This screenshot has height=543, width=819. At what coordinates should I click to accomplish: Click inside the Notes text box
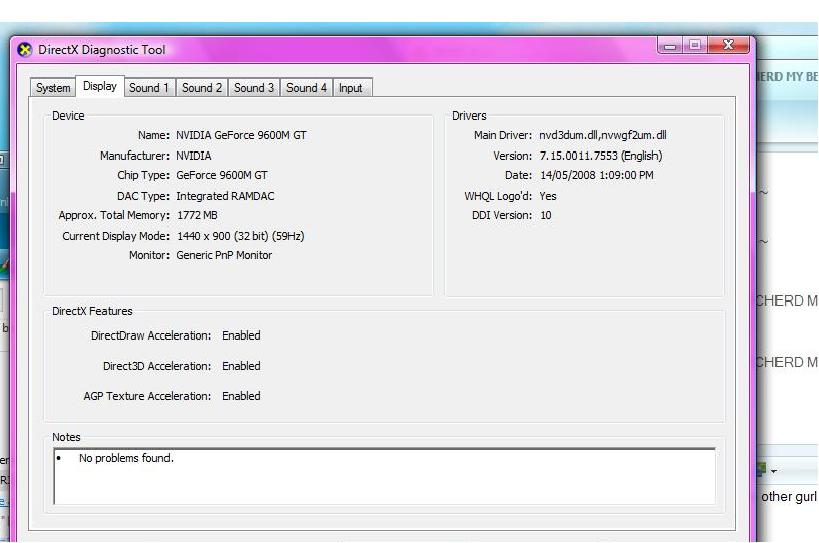384,480
